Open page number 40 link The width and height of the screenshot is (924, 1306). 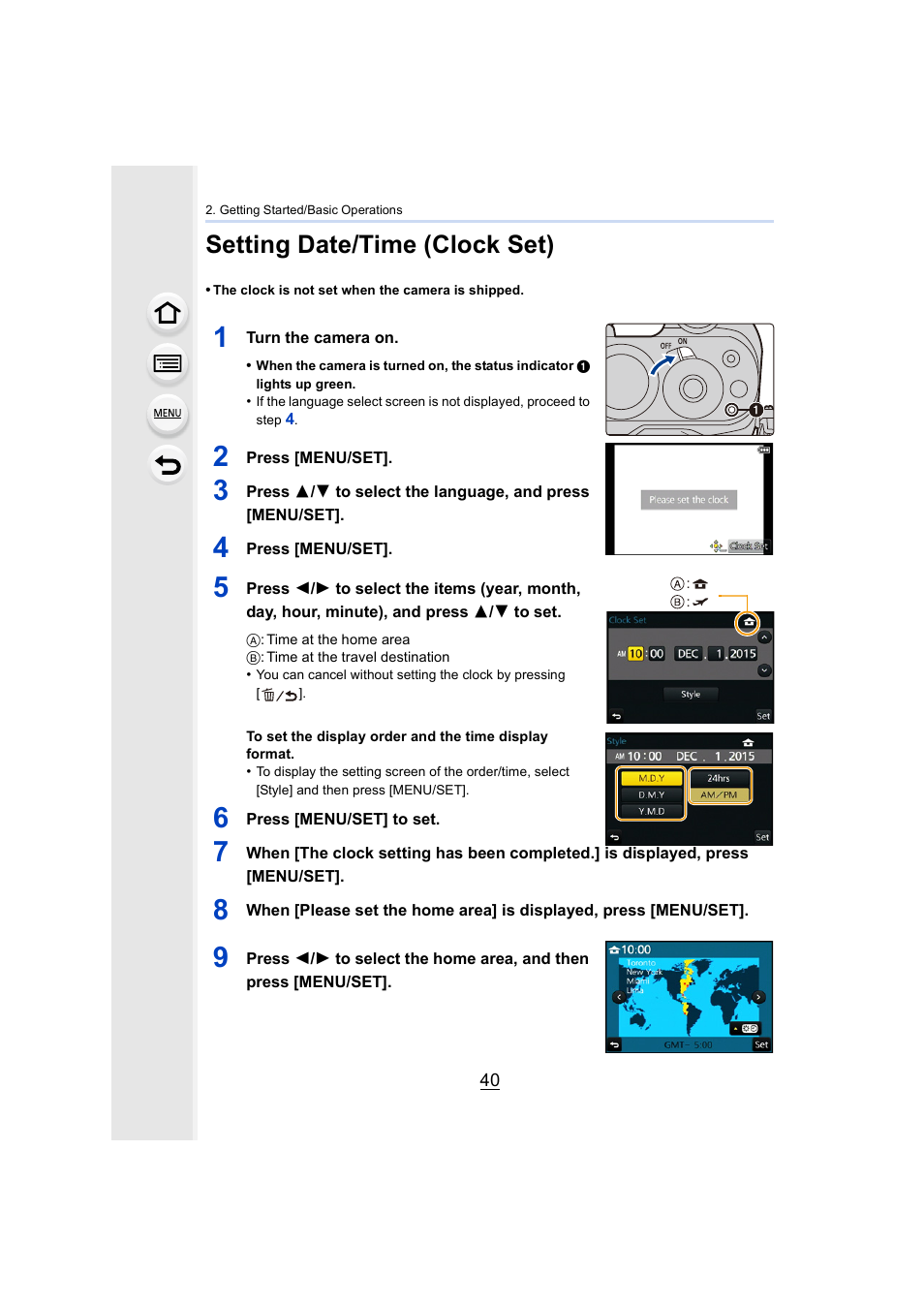coord(490,1080)
